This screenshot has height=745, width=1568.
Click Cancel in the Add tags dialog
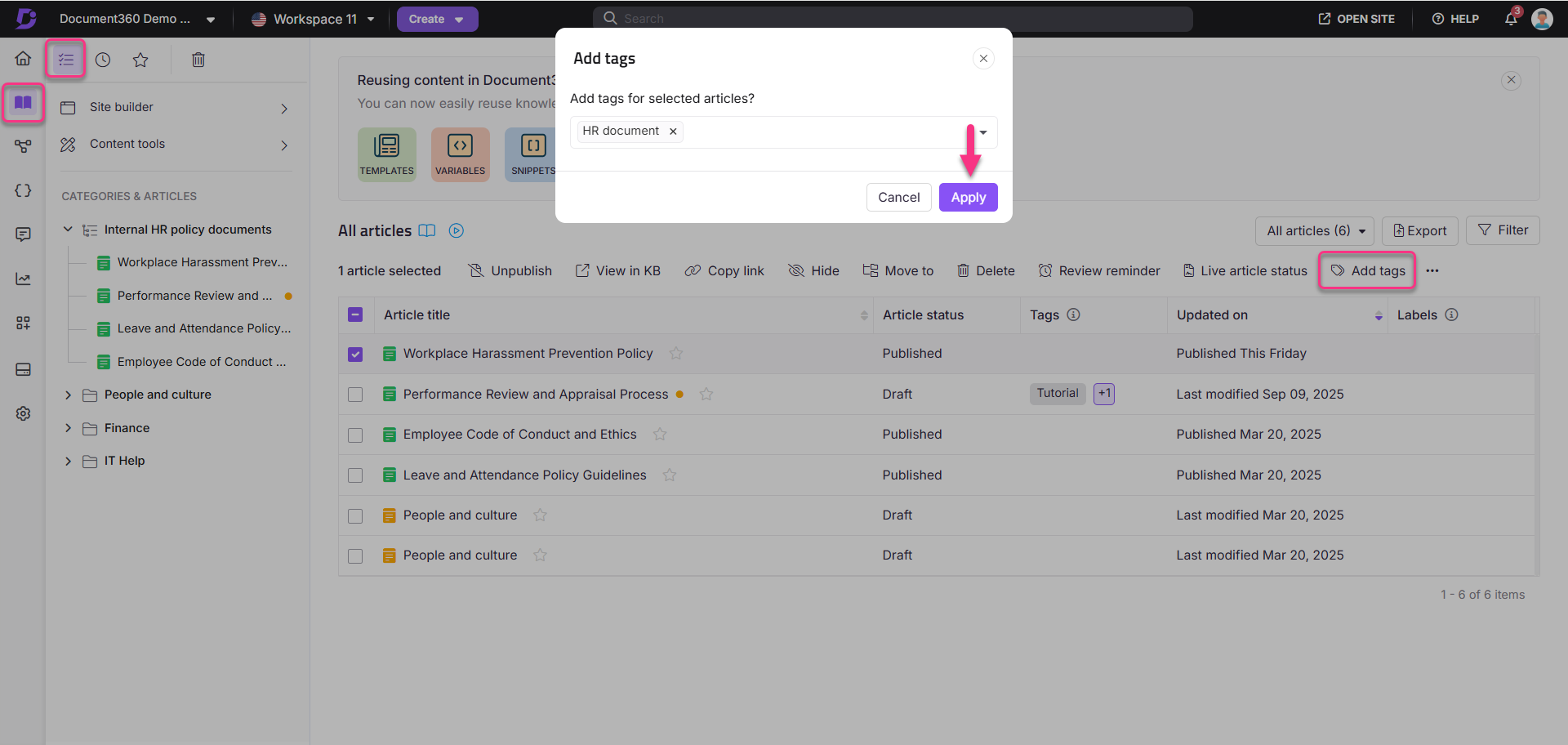(x=898, y=198)
